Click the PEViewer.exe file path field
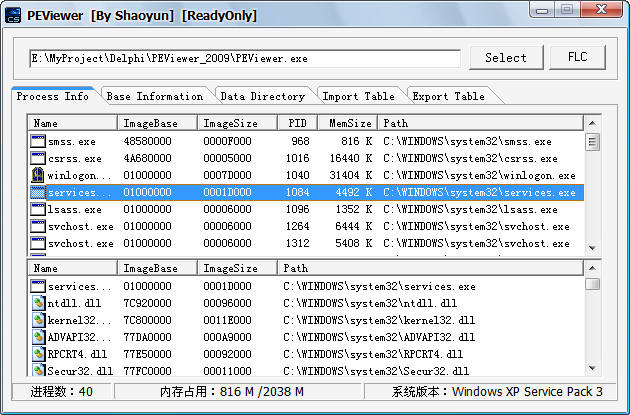The height and width of the screenshot is (415, 630). (245, 59)
